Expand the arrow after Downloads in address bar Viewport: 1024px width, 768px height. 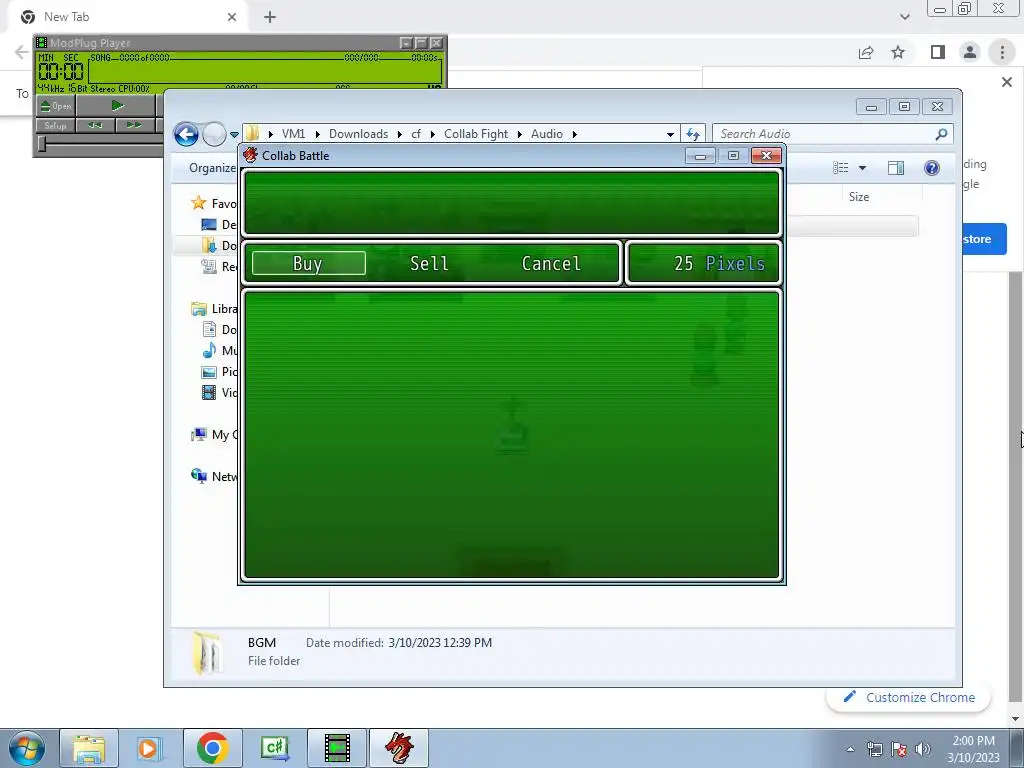click(x=400, y=135)
